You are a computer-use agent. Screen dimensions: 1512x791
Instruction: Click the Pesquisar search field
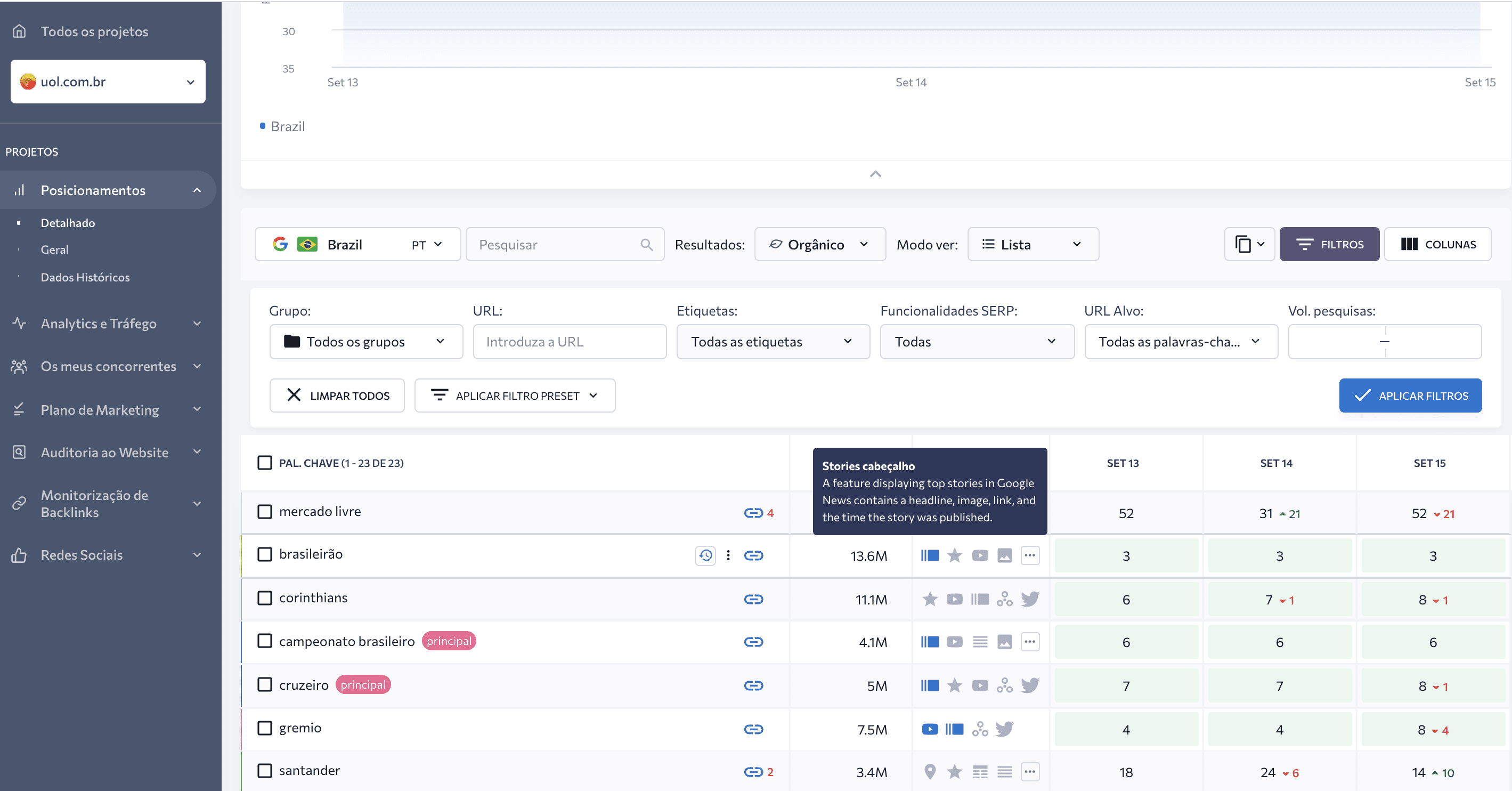(x=565, y=244)
